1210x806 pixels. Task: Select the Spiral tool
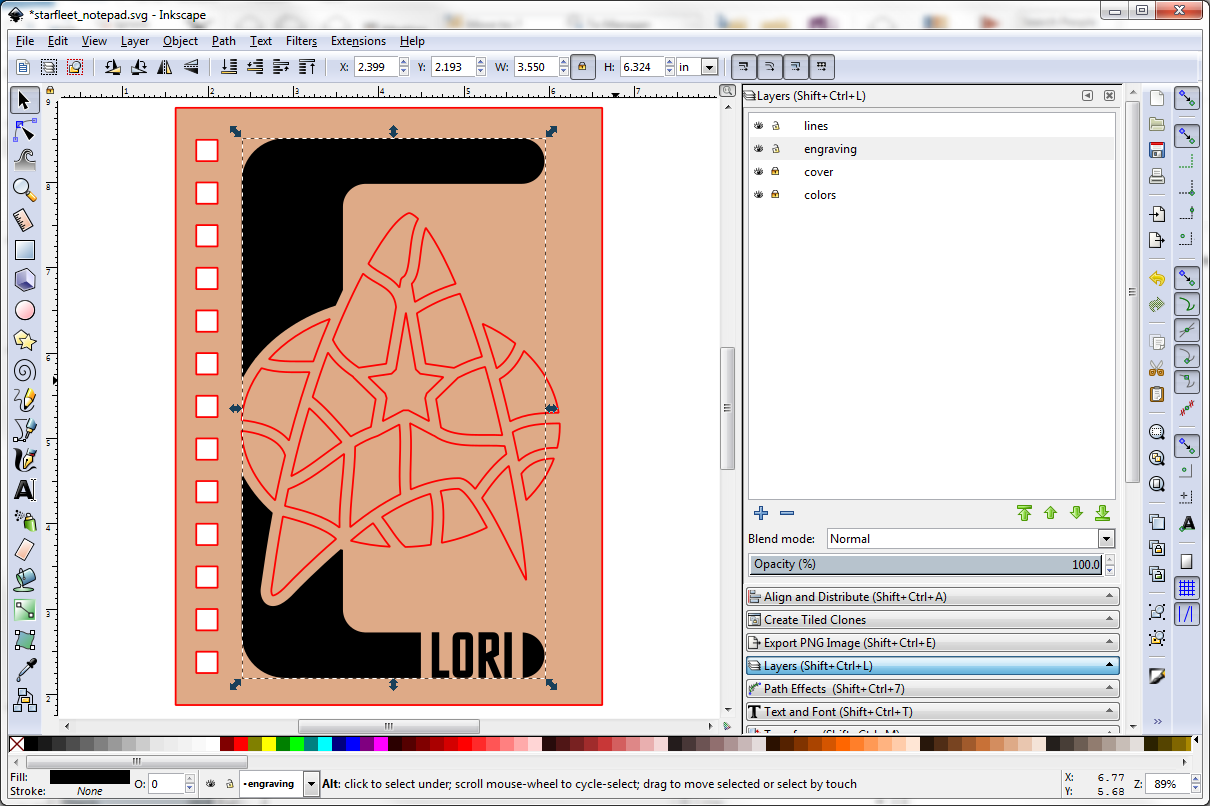[x=25, y=370]
